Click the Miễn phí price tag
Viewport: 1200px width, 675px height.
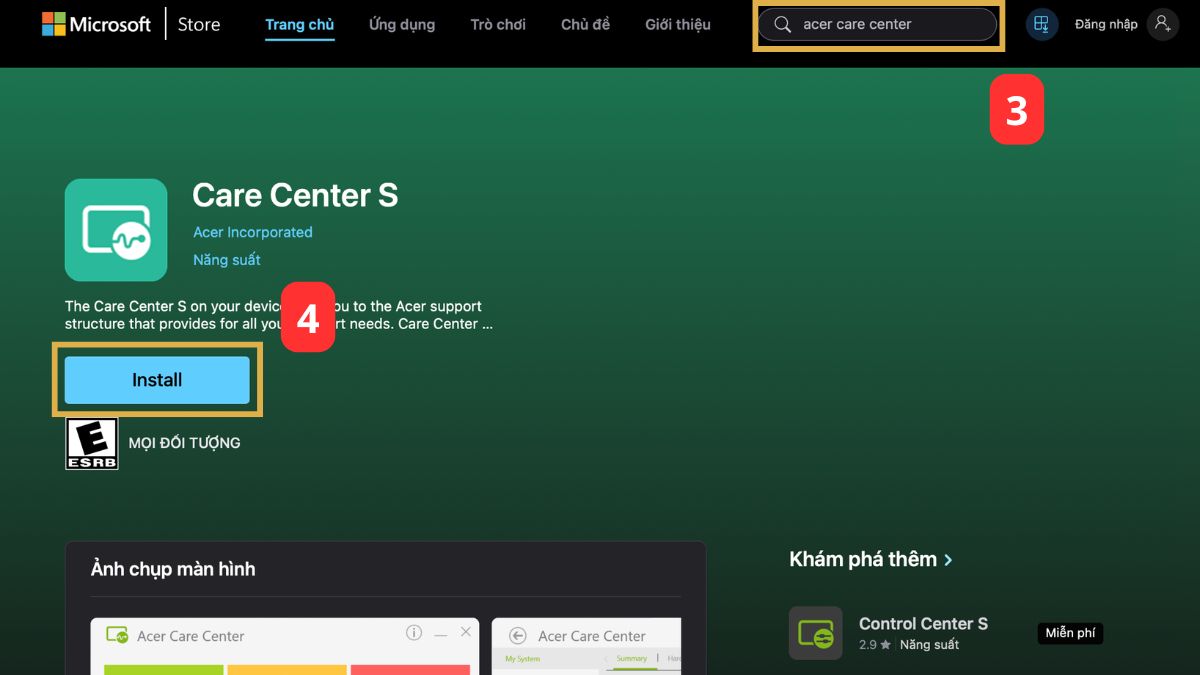[1070, 633]
